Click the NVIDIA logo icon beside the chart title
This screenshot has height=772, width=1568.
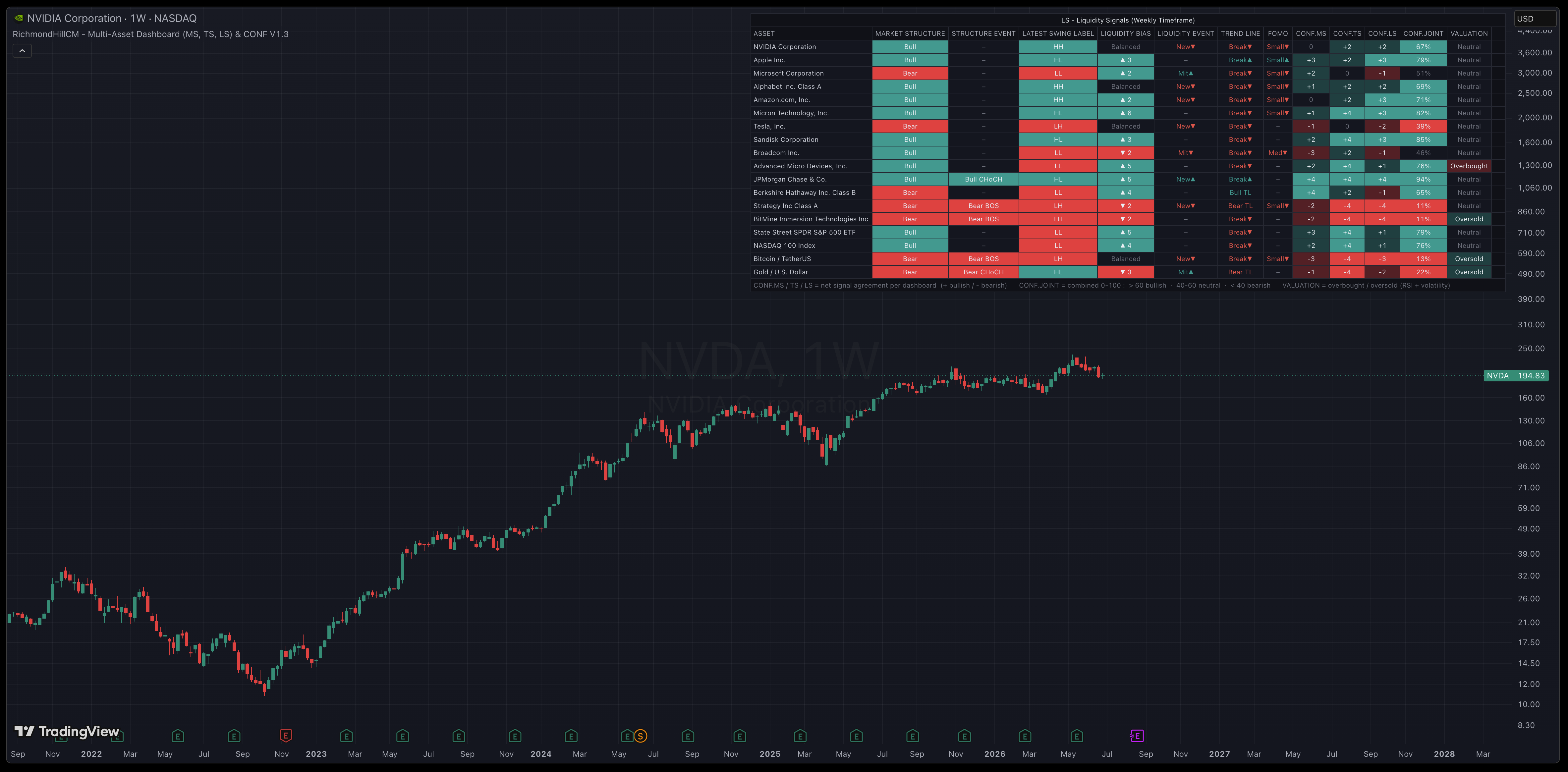click(18, 18)
